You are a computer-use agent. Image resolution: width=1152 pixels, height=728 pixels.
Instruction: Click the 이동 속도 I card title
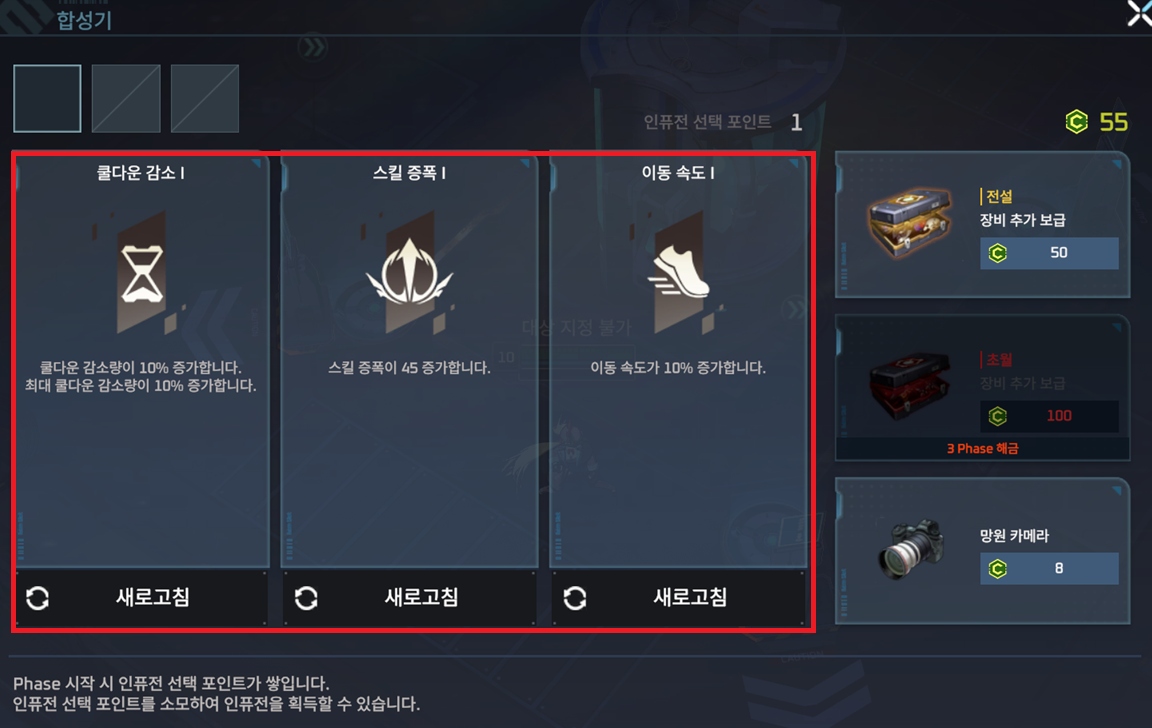click(678, 173)
